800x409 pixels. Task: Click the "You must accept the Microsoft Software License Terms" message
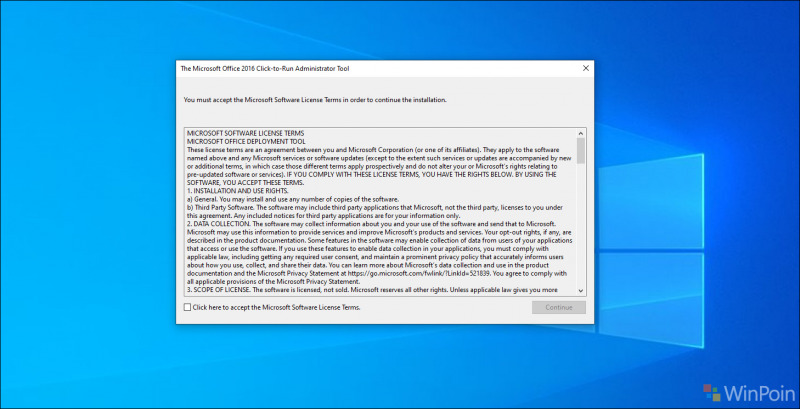pyautogui.click(x=315, y=100)
